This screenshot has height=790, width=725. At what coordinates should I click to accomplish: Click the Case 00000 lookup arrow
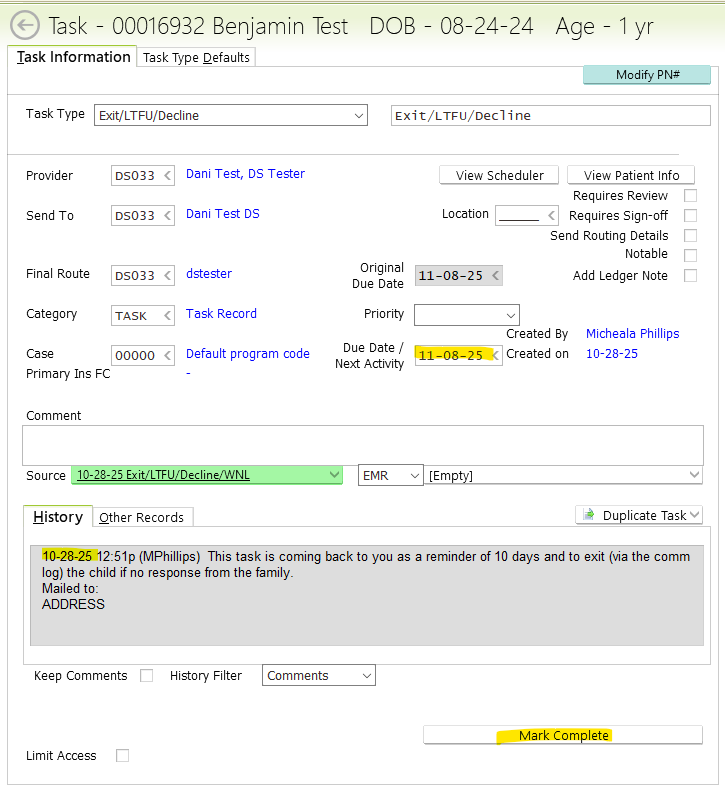[x=167, y=356]
